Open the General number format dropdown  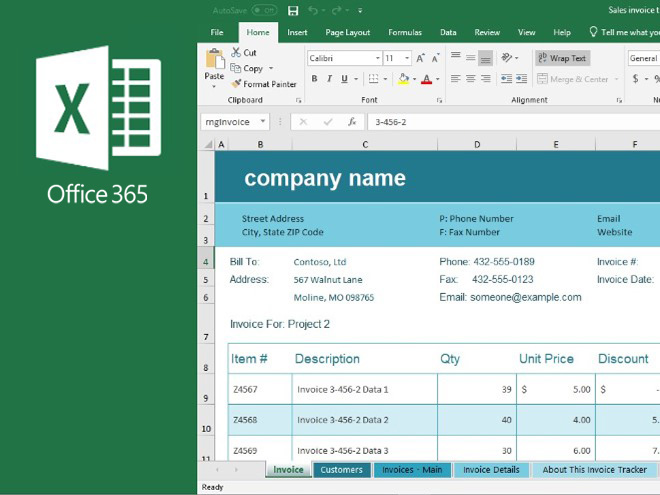[643, 58]
